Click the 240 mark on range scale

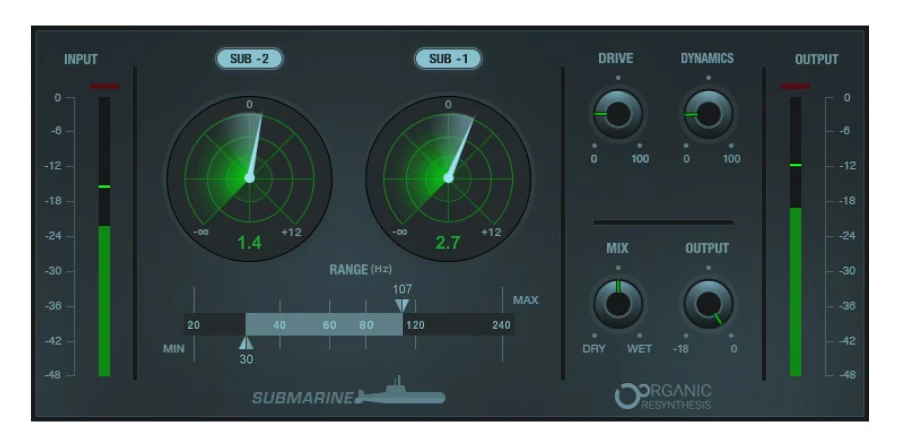coord(501,325)
